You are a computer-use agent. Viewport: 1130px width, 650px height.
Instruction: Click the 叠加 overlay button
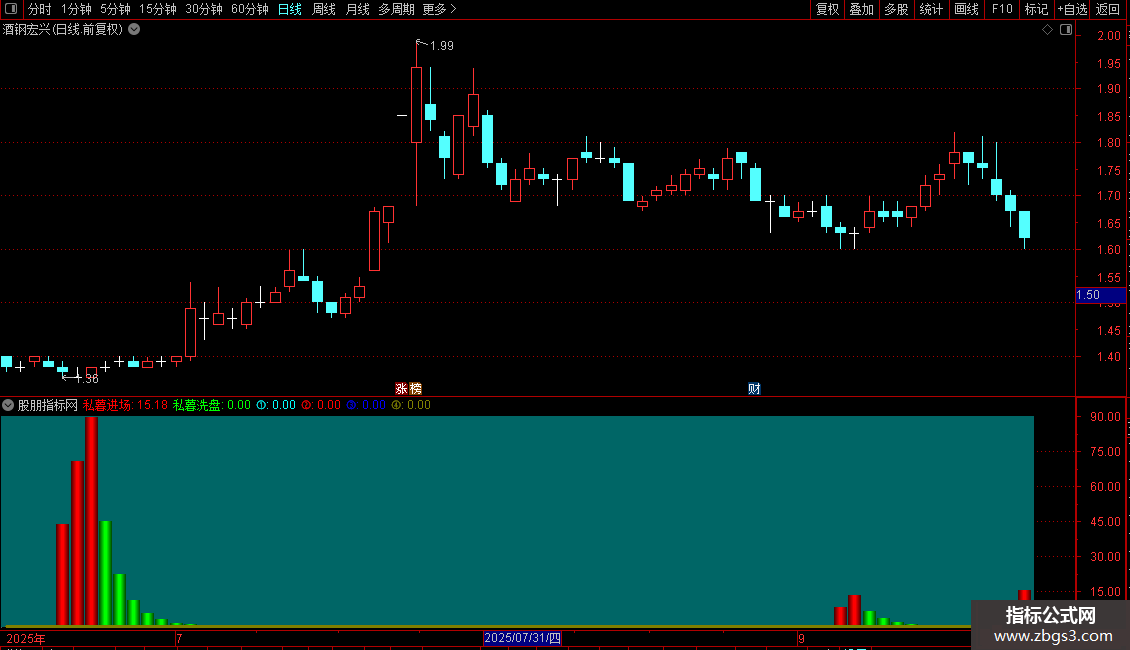(x=861, y=9)
